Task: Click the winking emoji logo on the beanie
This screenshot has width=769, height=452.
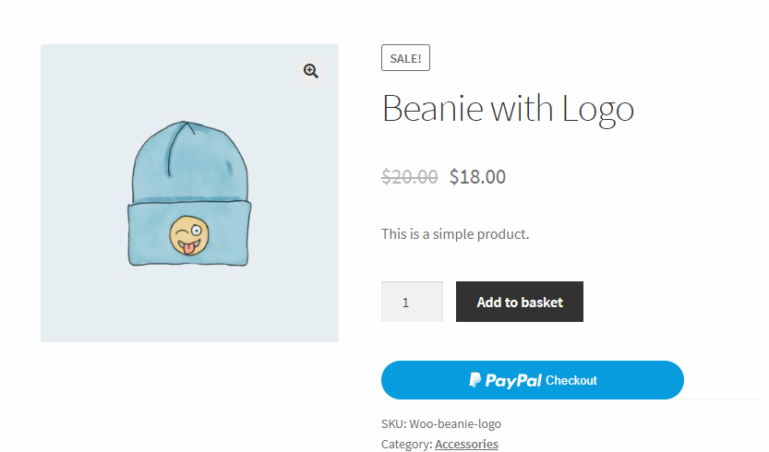Action: click(184, 233)
